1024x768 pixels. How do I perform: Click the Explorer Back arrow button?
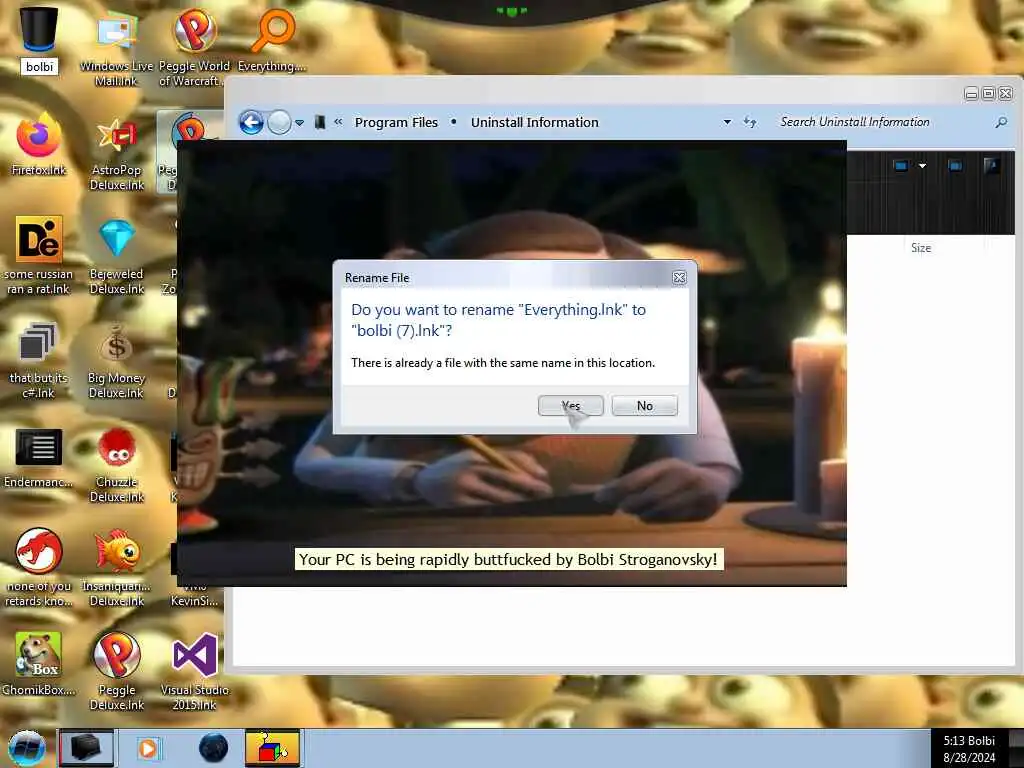[251, 122]
